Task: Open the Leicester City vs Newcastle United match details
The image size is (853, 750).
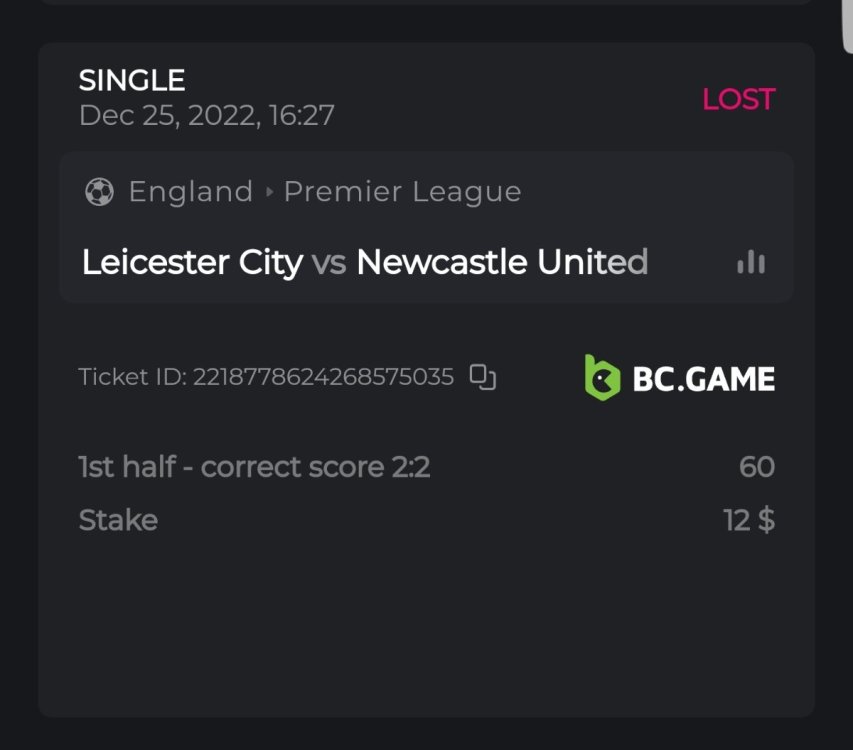Action: 365,262
